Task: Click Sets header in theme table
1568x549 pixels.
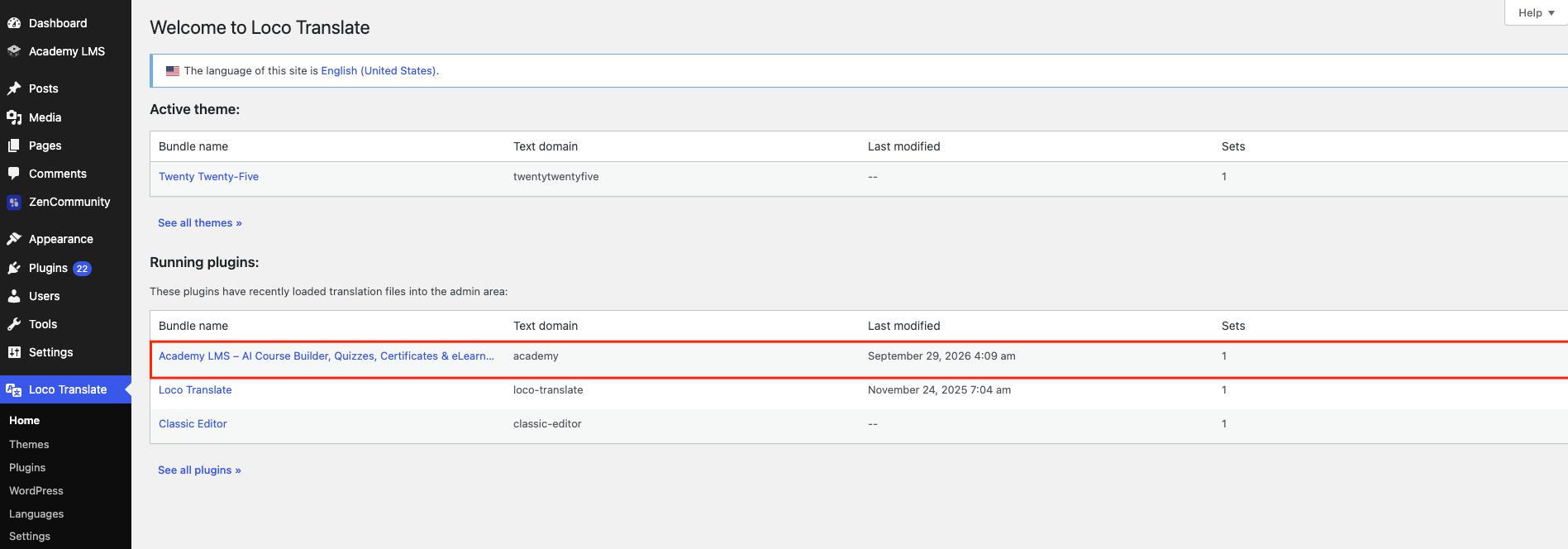Action: coord(1233,146)
